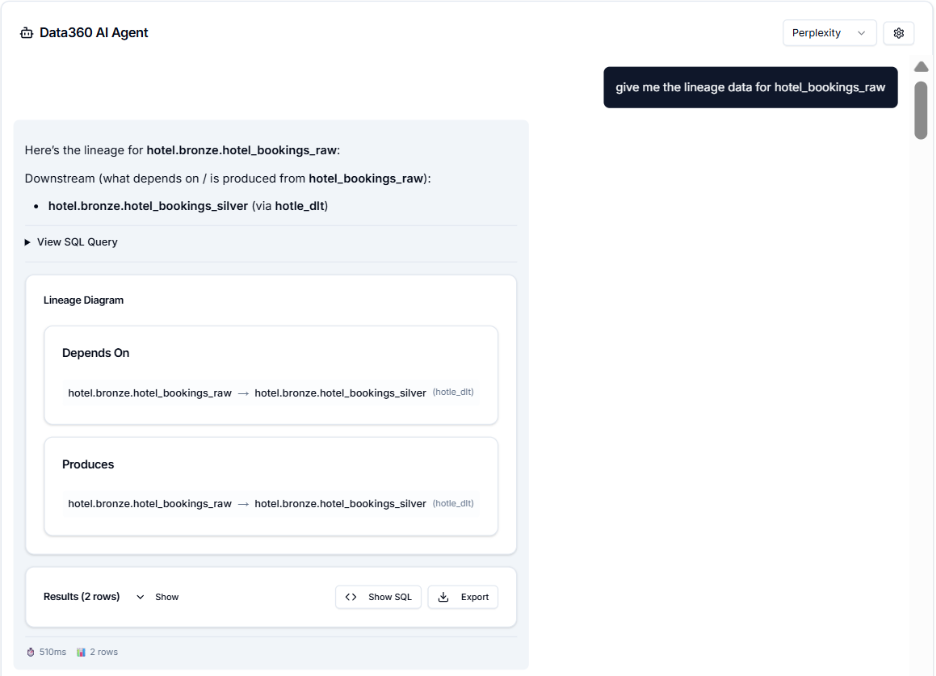Click the Show link next to Results
This screenshot has width=936, height=676.
(x=166, y=596)
